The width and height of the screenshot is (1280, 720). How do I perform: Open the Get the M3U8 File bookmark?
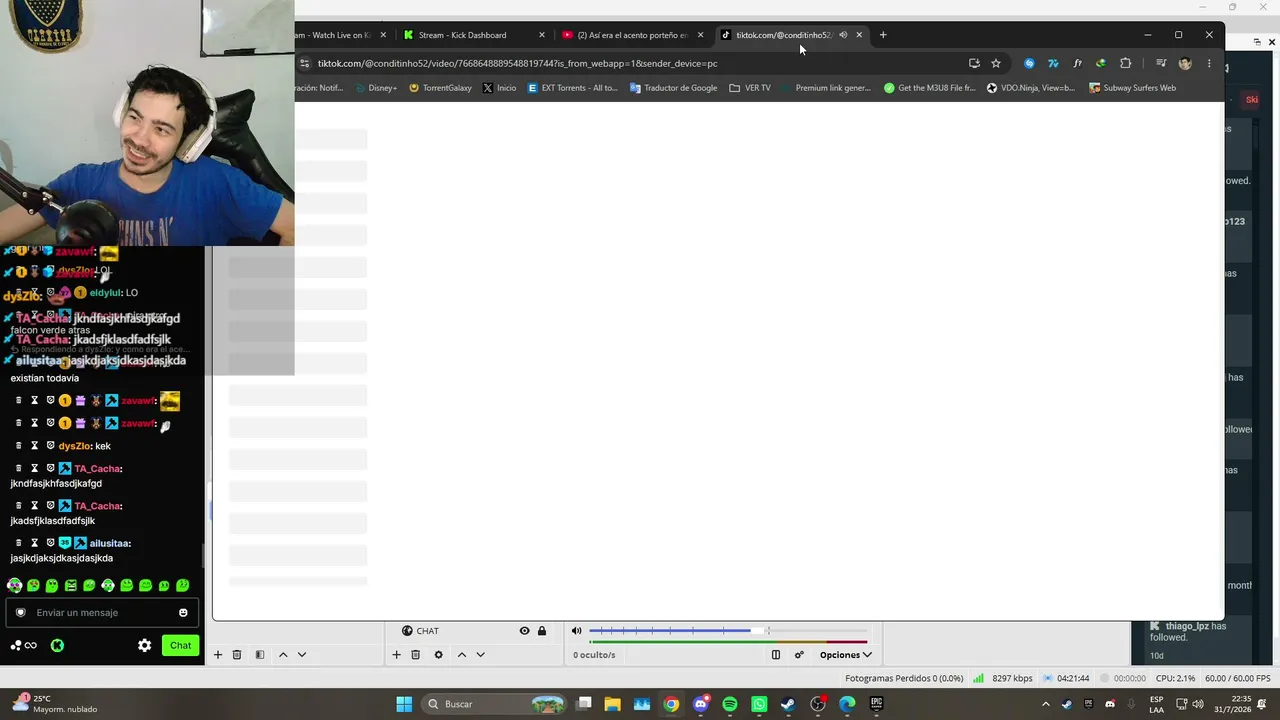[929, 88]
